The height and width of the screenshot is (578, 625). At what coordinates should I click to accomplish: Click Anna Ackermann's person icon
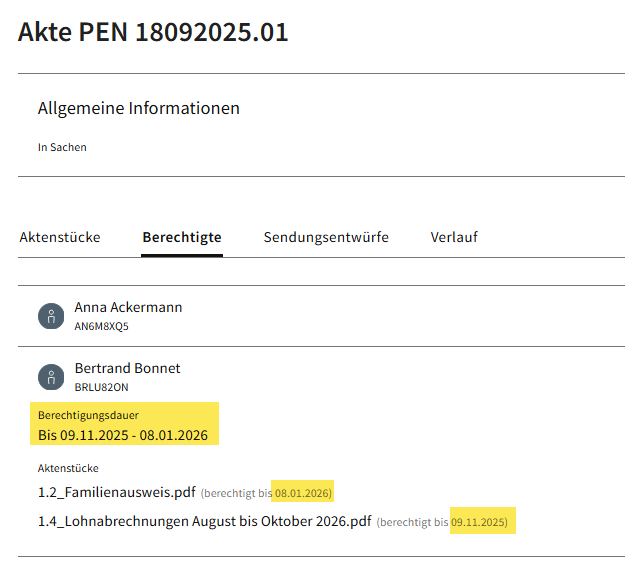click(x=51, y=316)
